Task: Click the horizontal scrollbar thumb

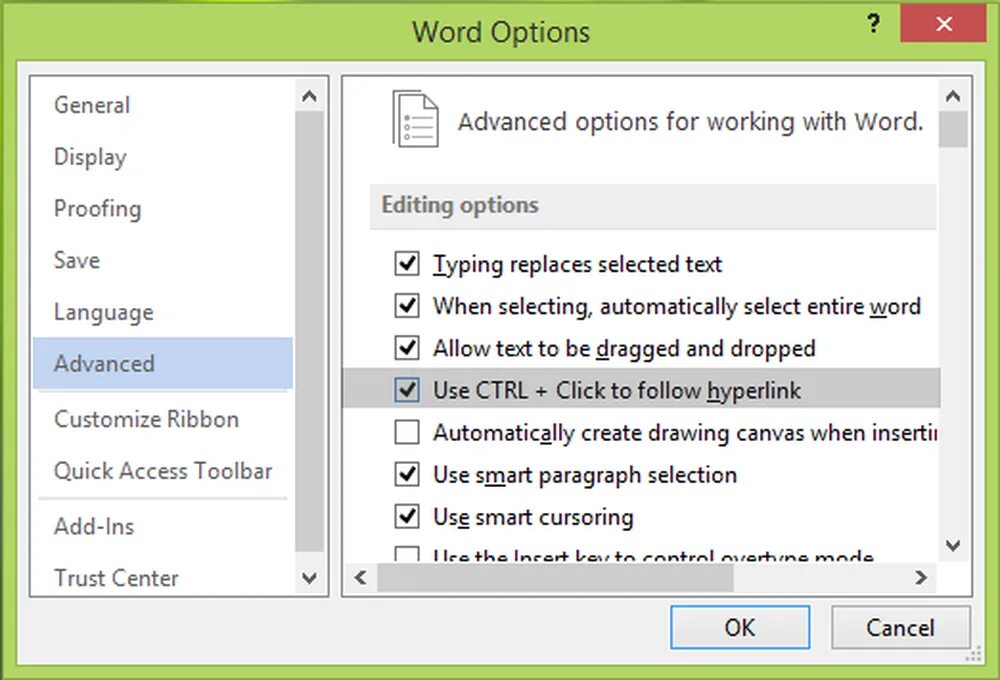Action: [x=555, y=577]
